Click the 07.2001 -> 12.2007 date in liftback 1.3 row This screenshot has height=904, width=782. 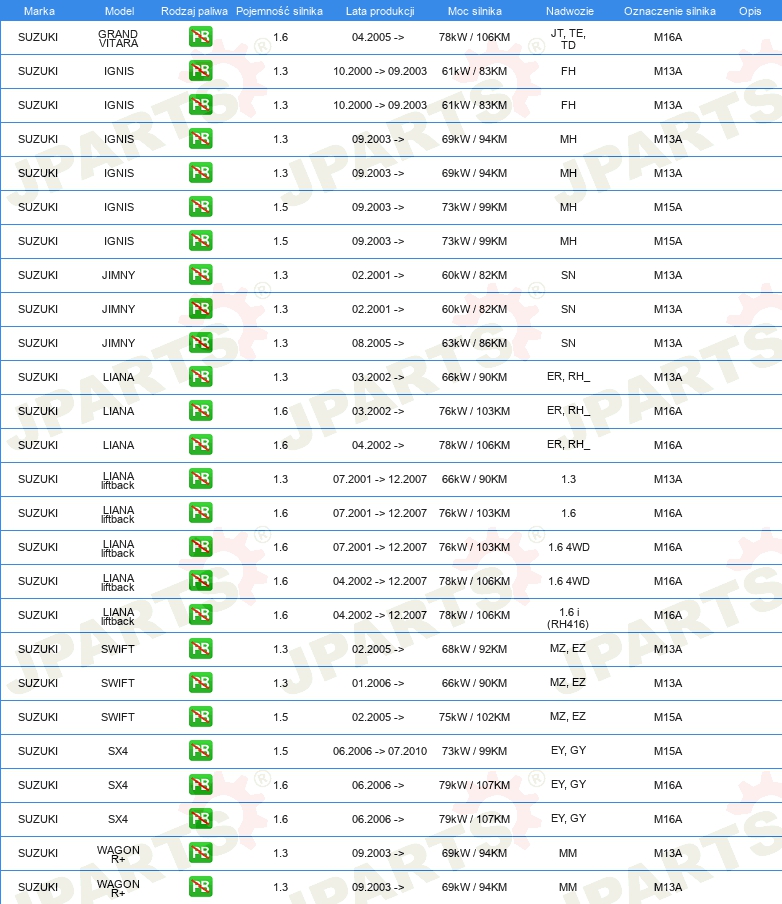point(380,480)
